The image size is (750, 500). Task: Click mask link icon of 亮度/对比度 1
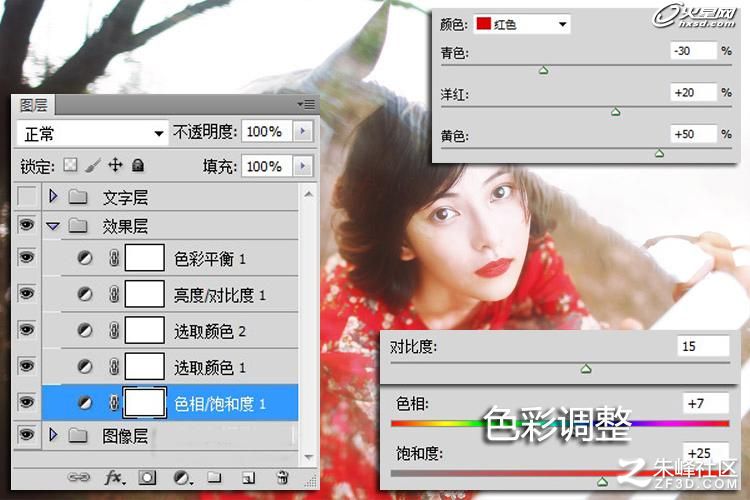pos(114,294)
